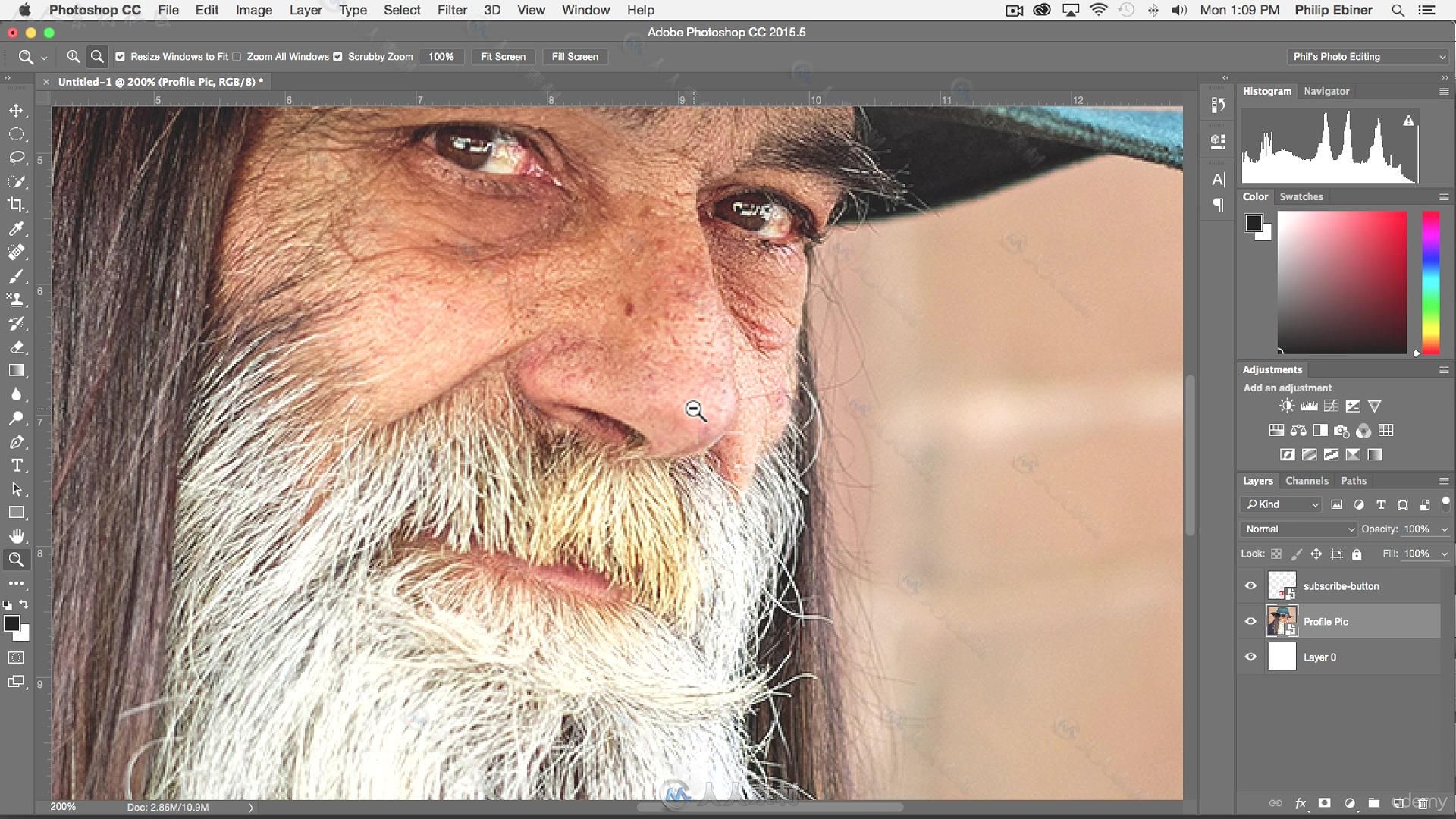Select the Lasso tool
Viewport: 1456px width, 819px height.
pyautogui.click(x=16, y=158)
